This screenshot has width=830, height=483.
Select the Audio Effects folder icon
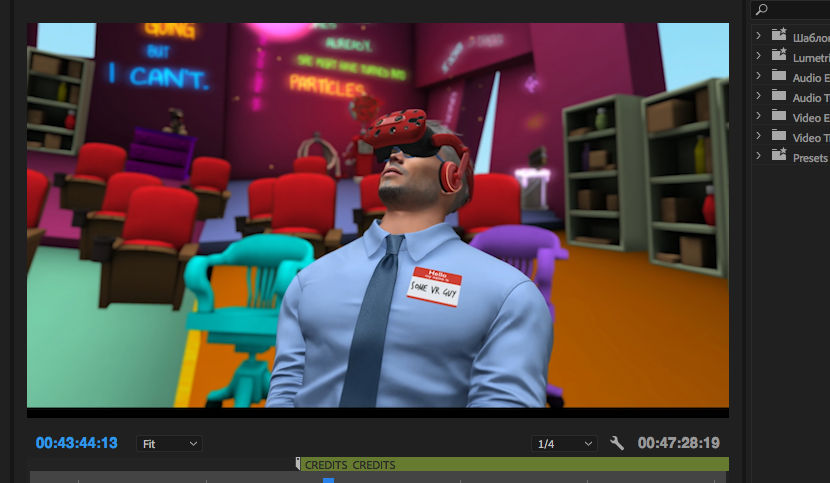(x=779, y=75)
